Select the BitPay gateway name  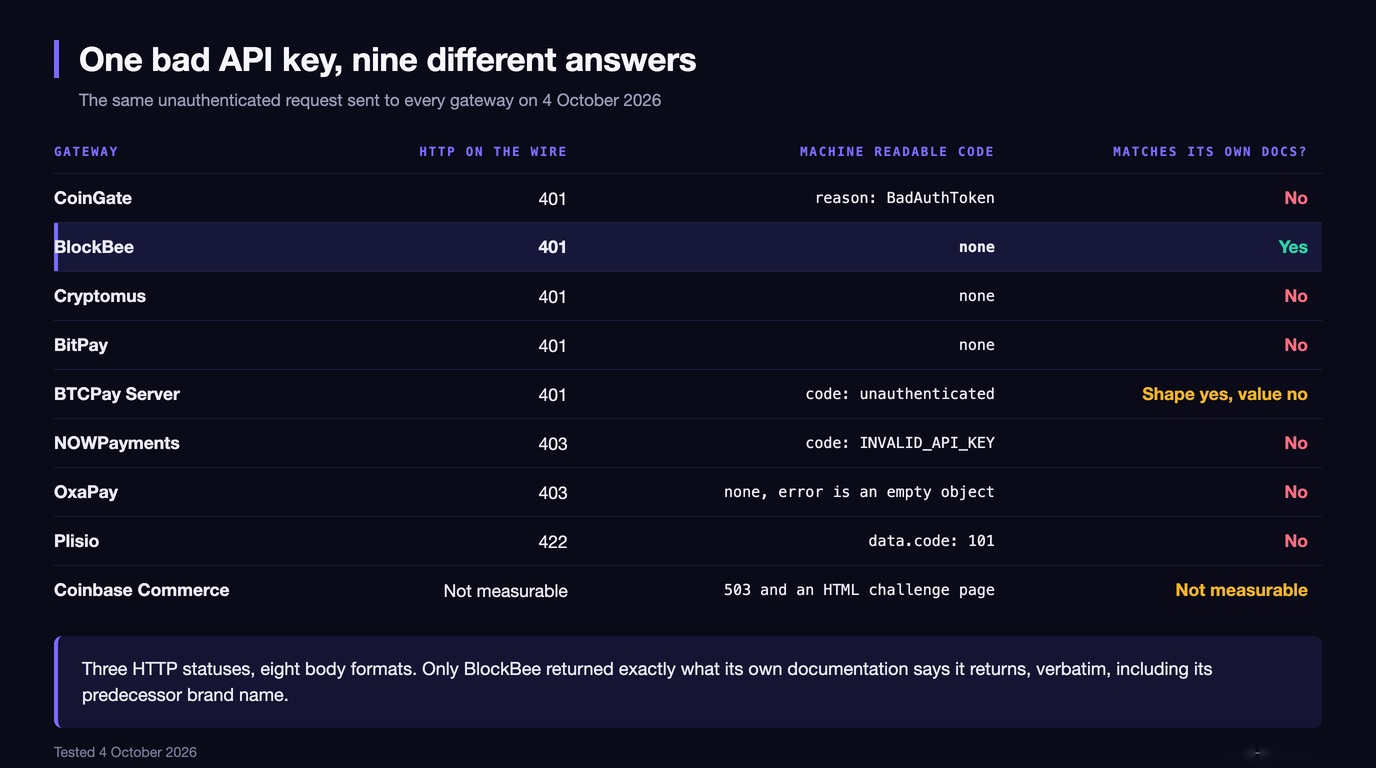click(x=81, y=345)
